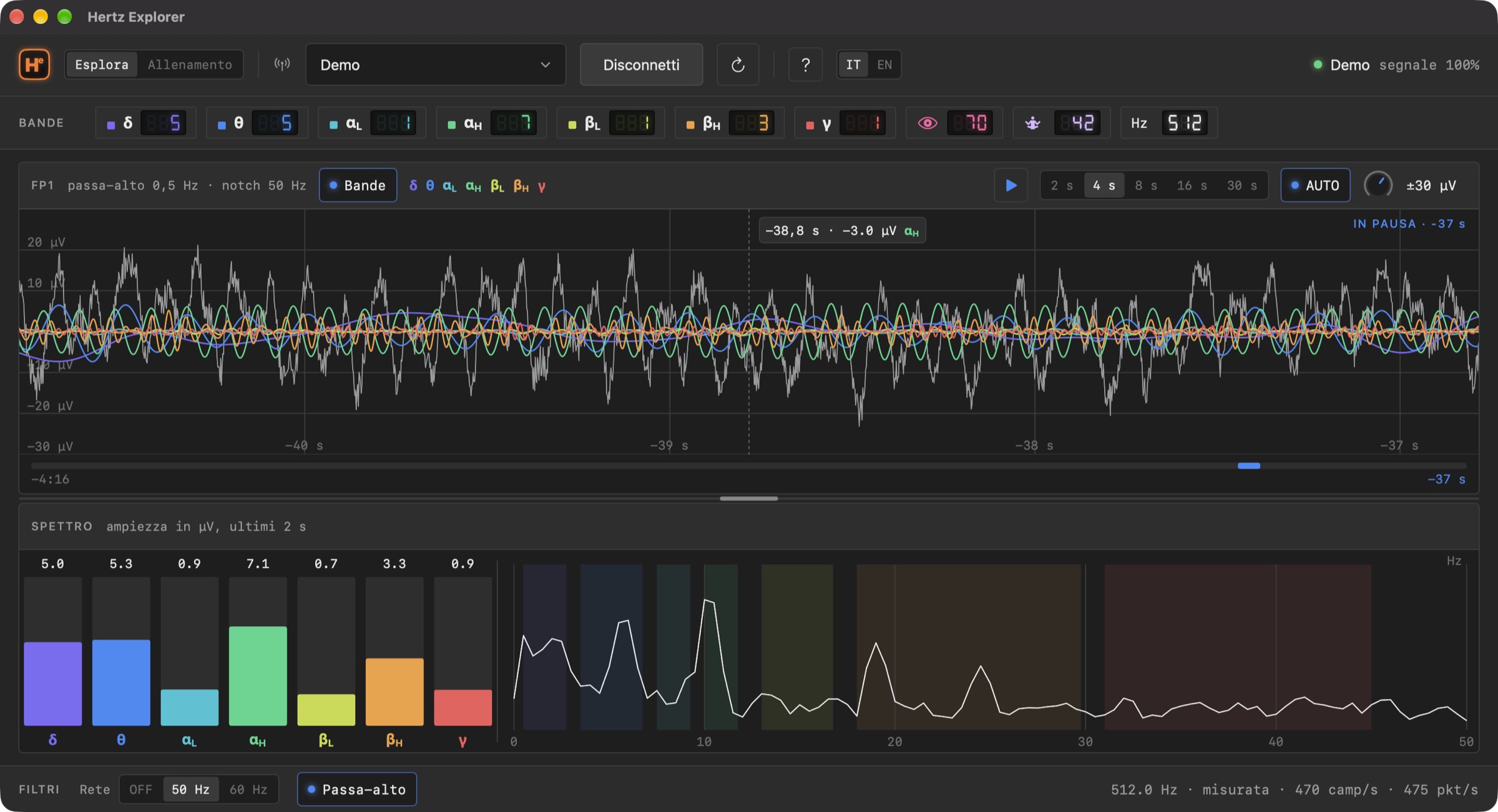
Task: Set time window to 16 s
Action: 1192,185
